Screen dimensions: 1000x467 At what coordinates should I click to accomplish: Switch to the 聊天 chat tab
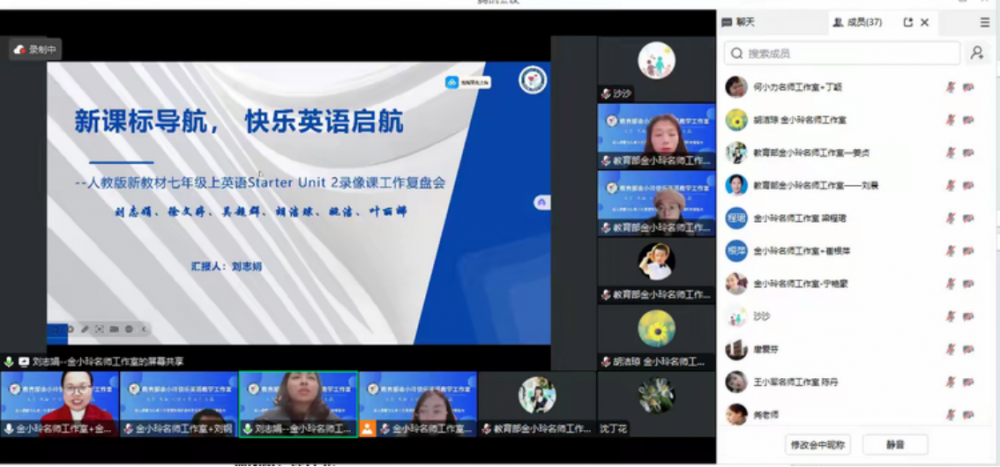(739, 22)
